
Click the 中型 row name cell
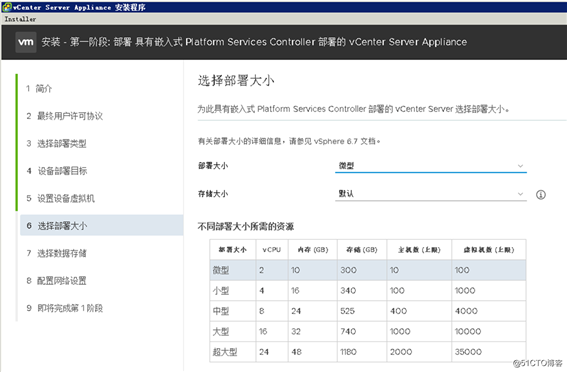click(233, 311)
